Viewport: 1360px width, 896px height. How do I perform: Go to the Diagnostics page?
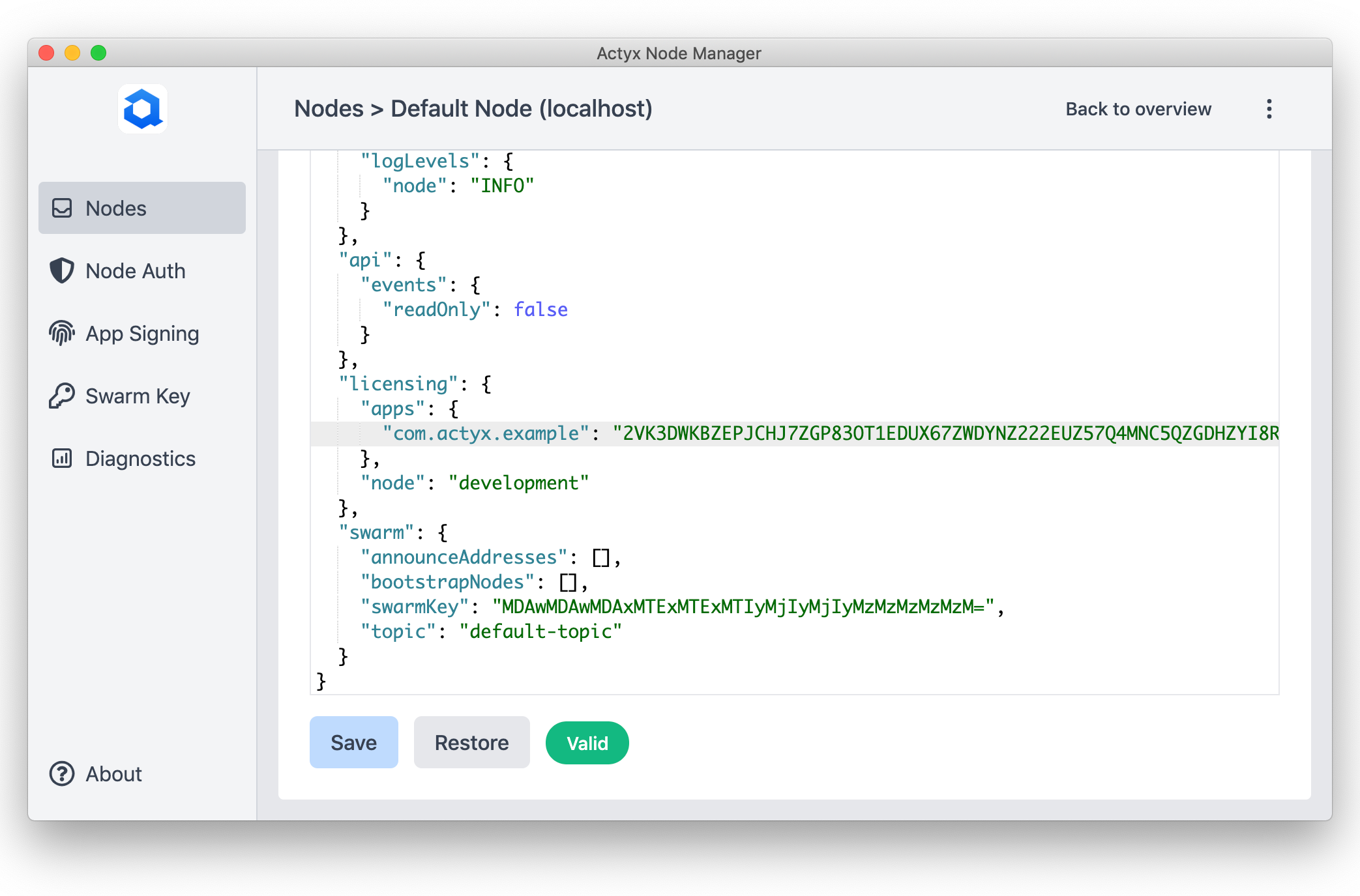tap(140, 458)
